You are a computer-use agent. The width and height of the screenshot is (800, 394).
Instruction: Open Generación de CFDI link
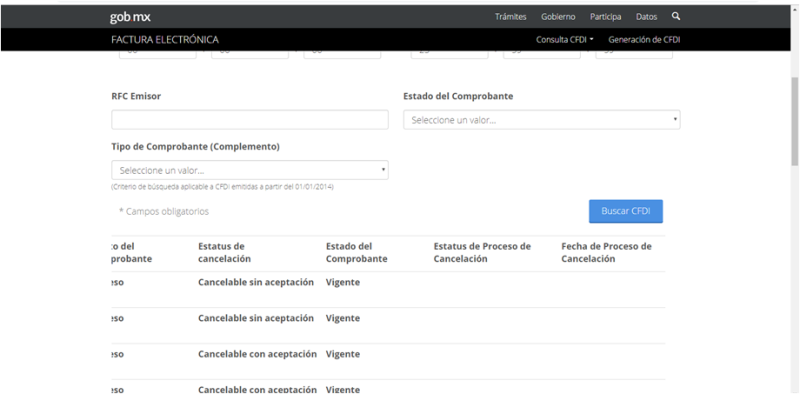(x=644, y=40)
